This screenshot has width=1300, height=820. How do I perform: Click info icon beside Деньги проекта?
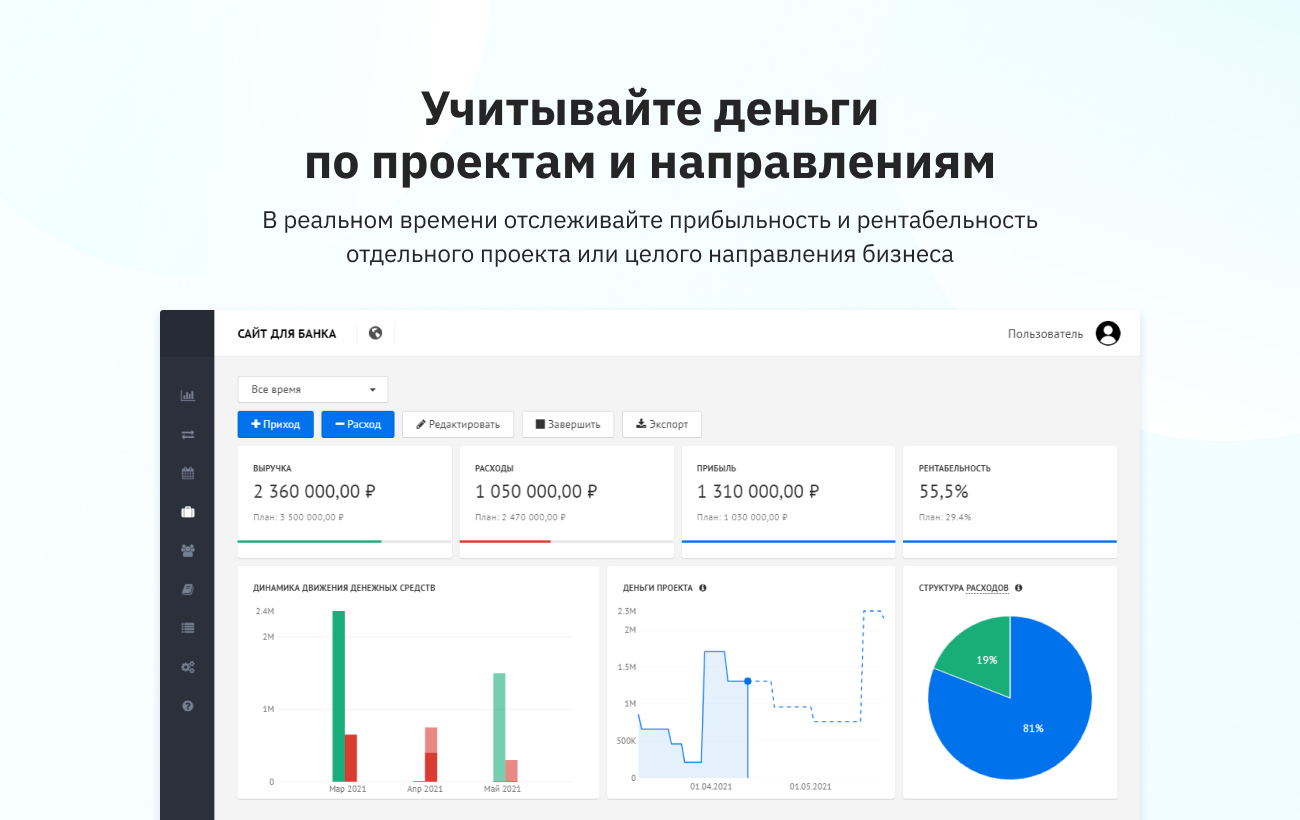point(703,588)
